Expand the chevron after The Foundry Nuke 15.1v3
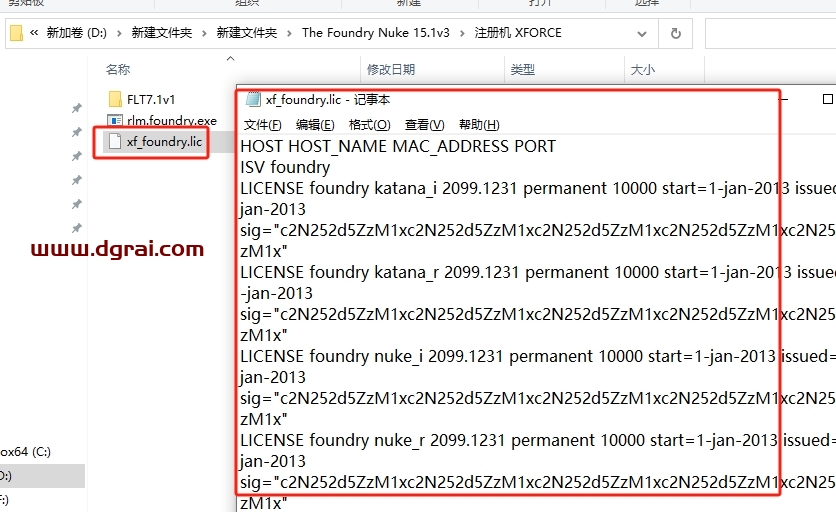Image resolution: width=836 pixels, height=512 pixels. pyautogui.click(x=461, y=33)
